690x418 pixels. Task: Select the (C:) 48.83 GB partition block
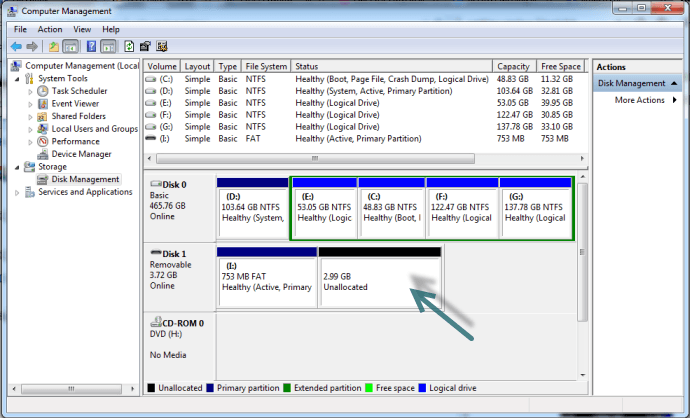click(392, 208)
